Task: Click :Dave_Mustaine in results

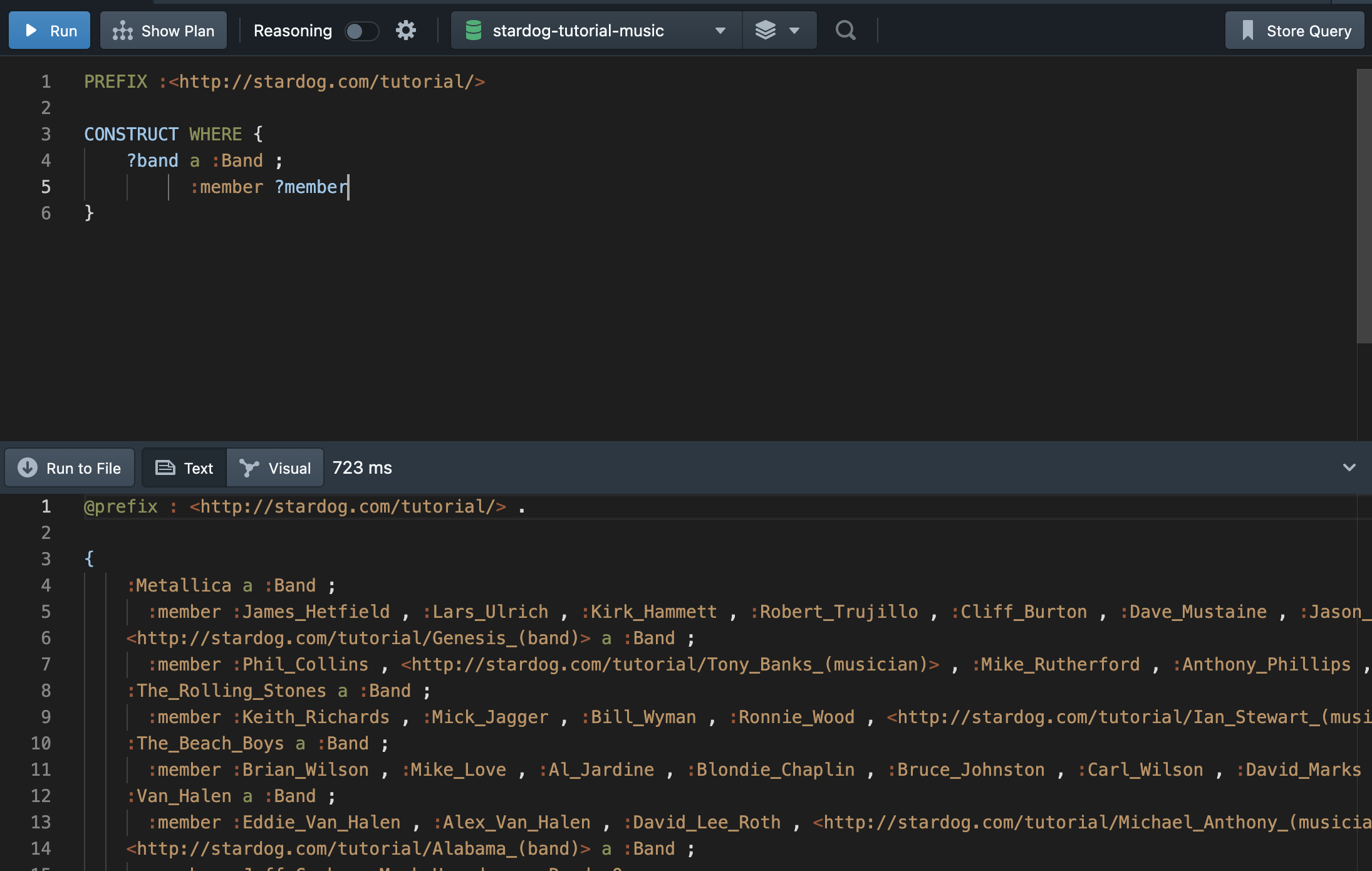Action: pos(1193,612)
